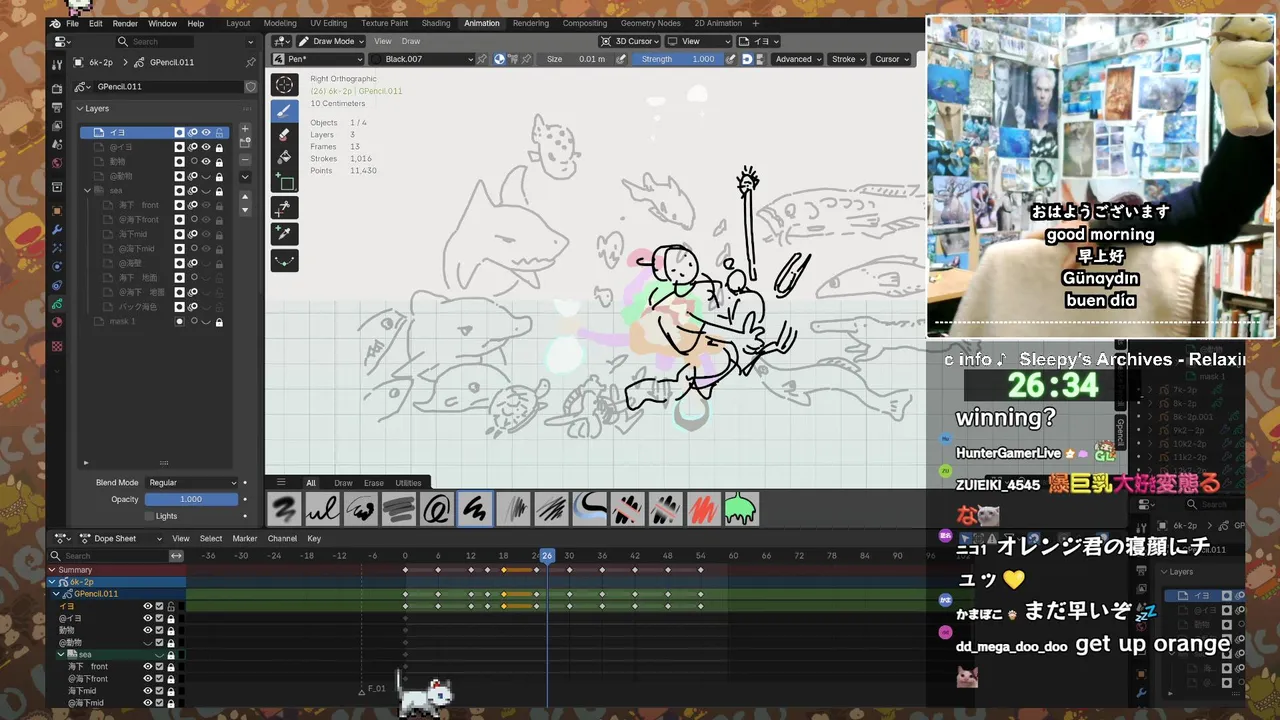Select the Cutter tool

click(x=284, y=208)
